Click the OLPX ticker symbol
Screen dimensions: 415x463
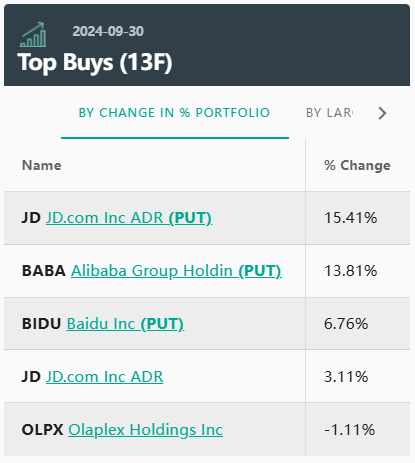(x=43, y=430)
